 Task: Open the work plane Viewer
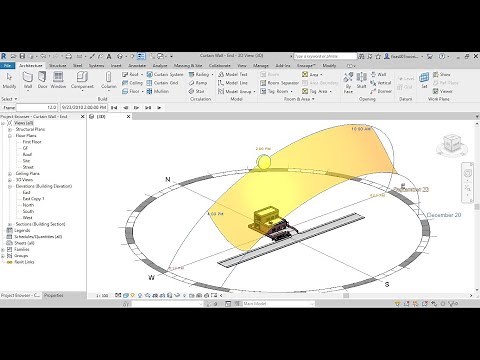coord(442,91)
